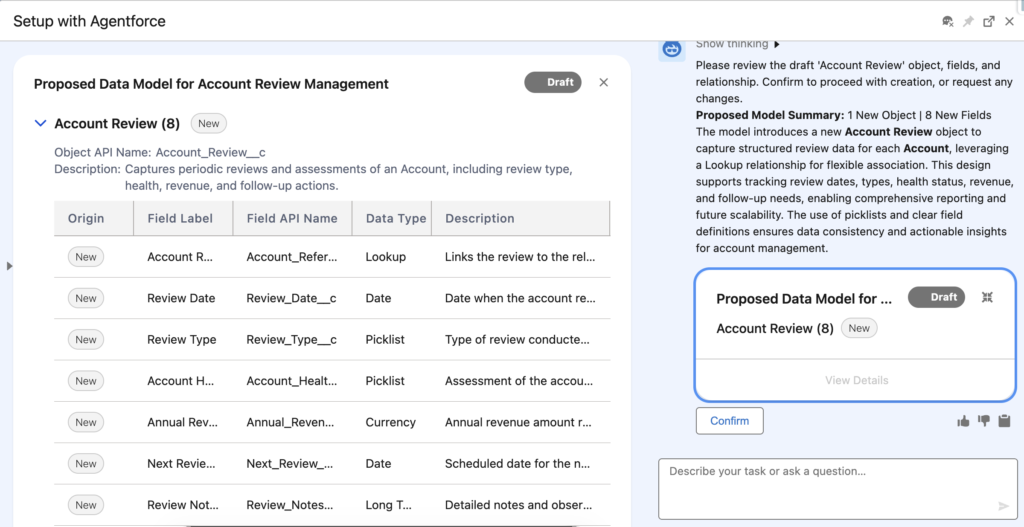Click the Draft badge in detail panel
Screen dimensions: 1024x527
tap(552, 82)
